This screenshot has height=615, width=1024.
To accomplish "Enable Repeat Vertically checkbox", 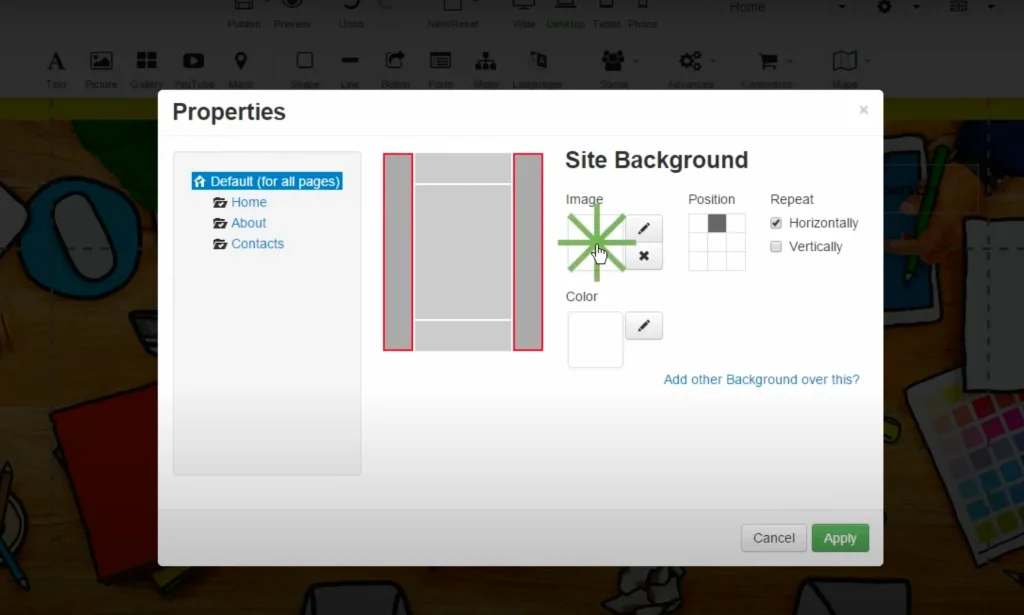I will (x=776, y=247).
